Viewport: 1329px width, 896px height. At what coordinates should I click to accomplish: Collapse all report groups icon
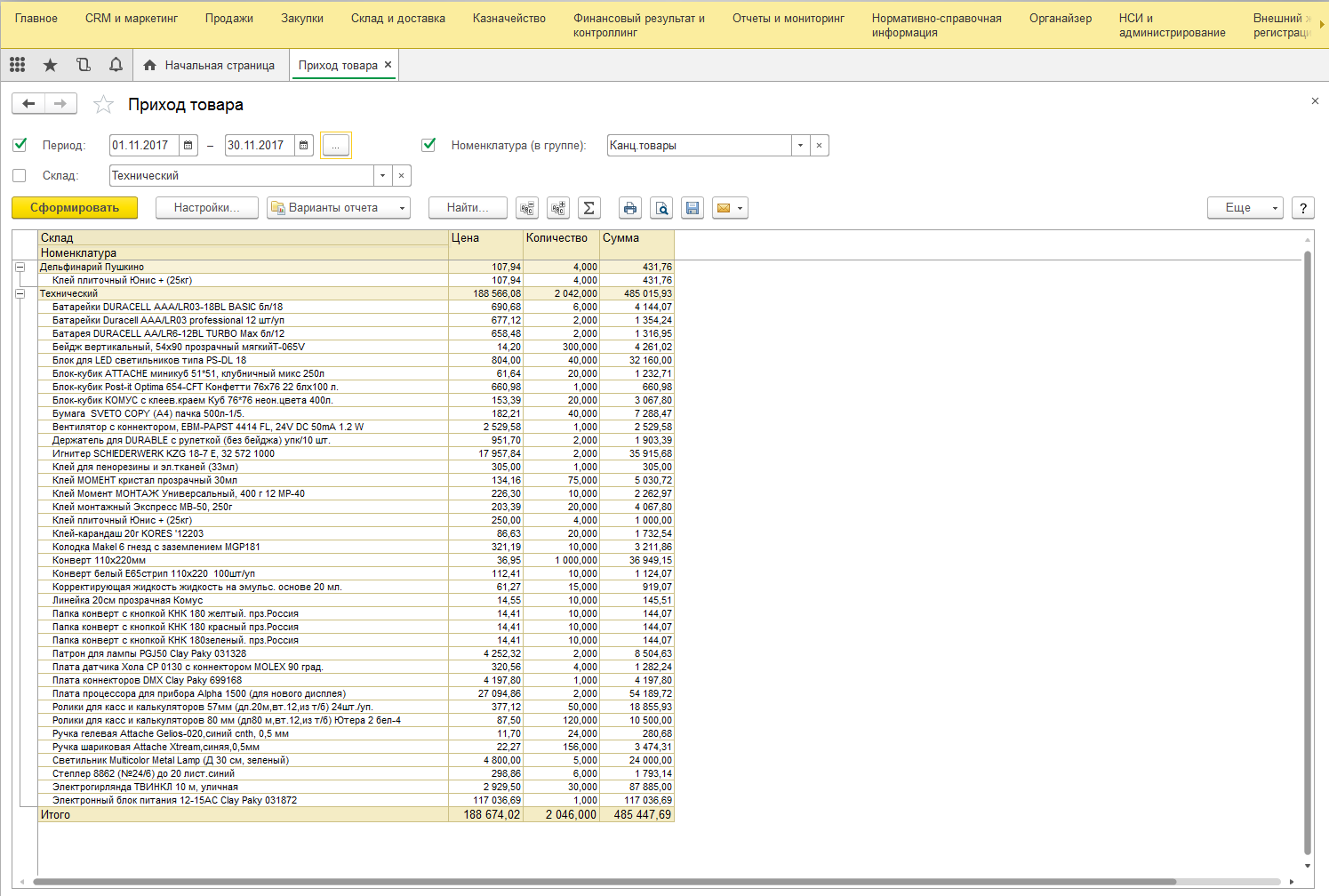coord(527,208)
